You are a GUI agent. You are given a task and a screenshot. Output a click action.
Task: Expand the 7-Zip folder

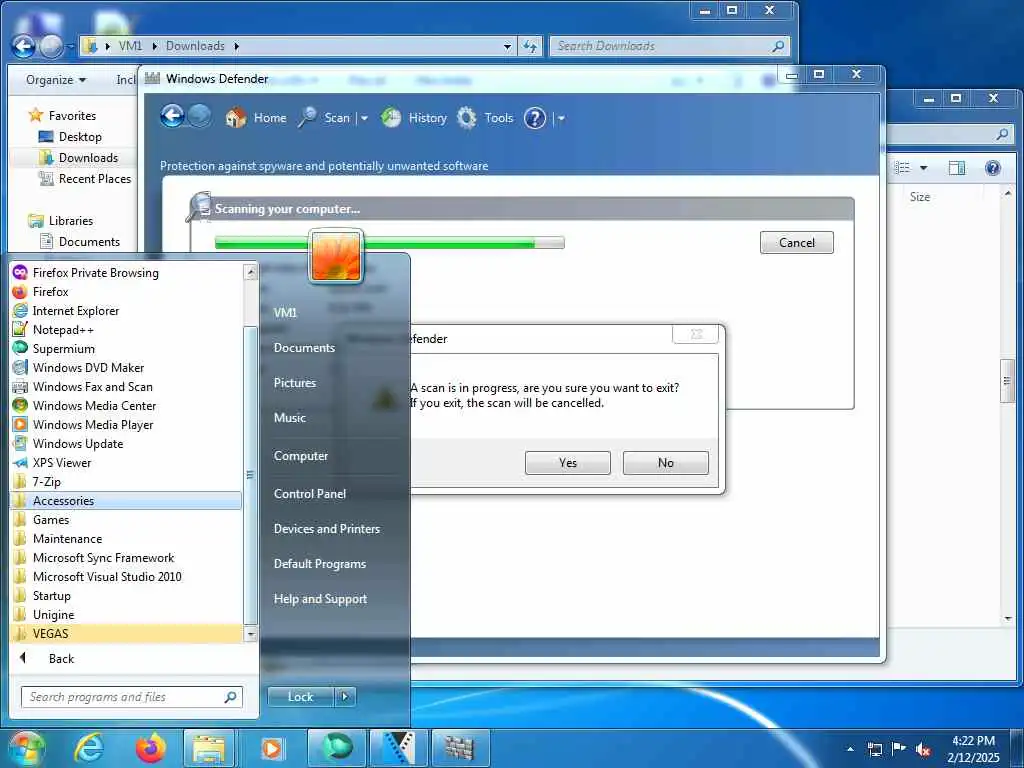coord(126,481)
